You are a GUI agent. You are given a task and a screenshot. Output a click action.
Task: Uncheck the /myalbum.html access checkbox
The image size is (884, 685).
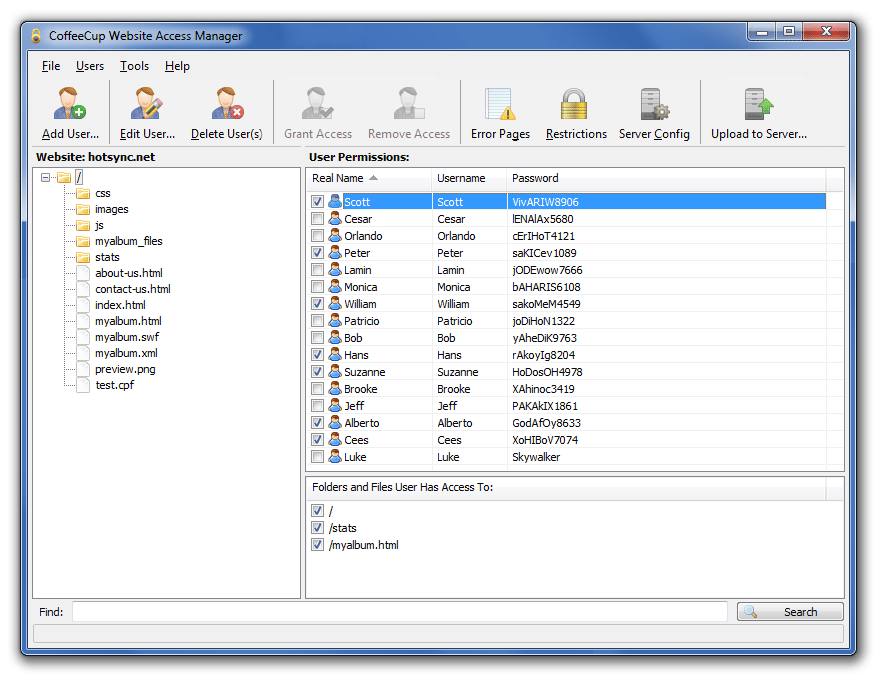point(317,545)
